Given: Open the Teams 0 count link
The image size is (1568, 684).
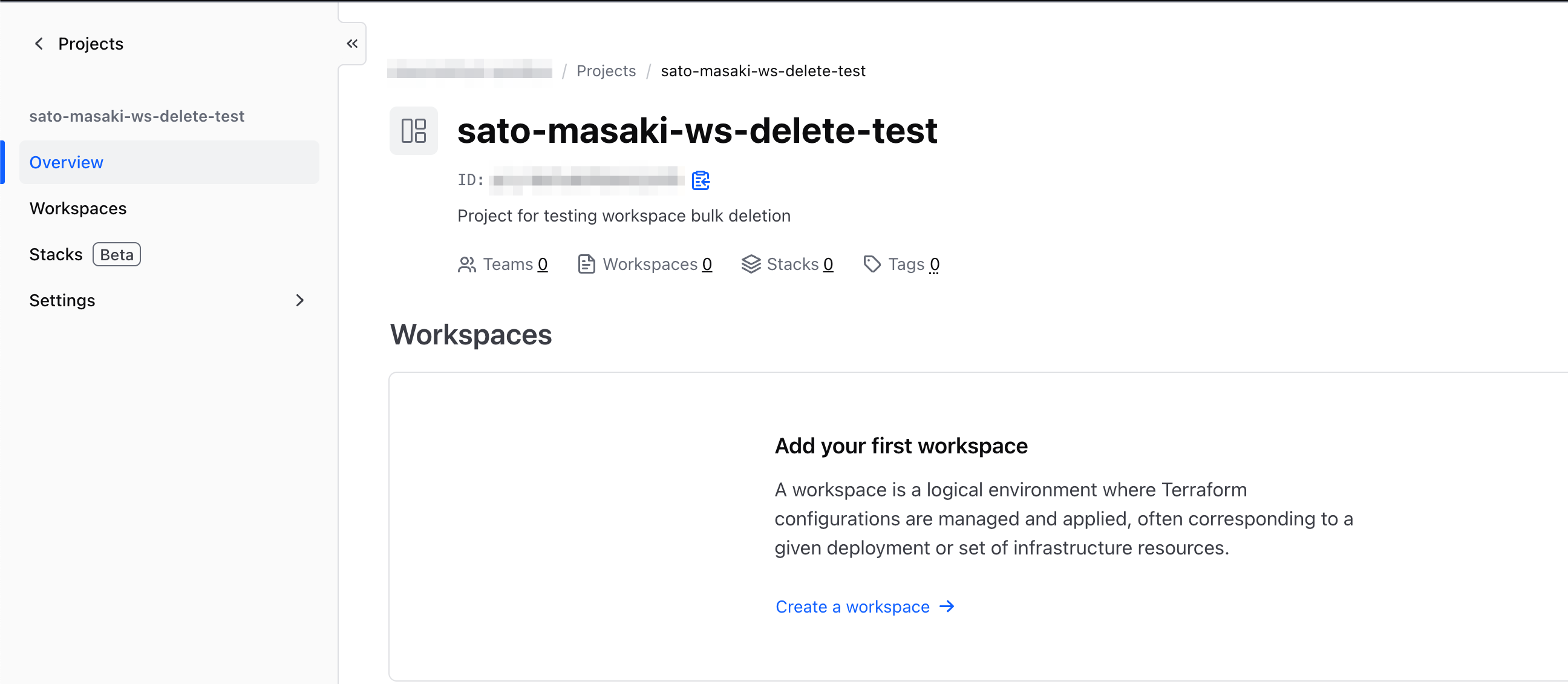Looking at the screenshot, I should (543, 265).
